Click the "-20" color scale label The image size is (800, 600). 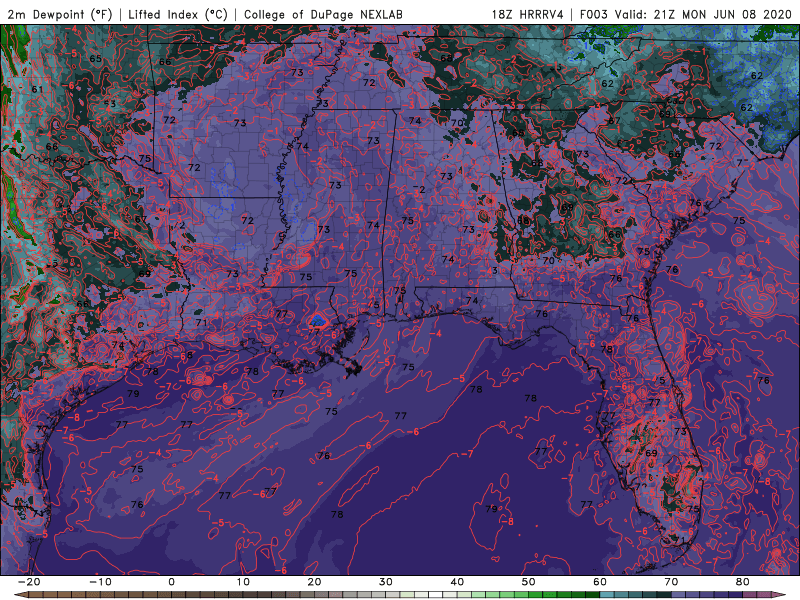(29, 582)
